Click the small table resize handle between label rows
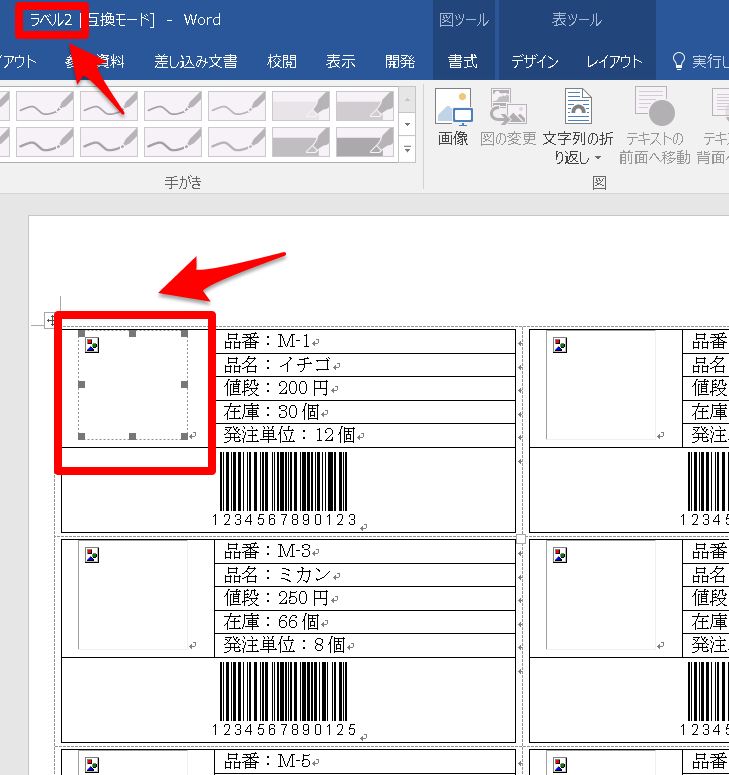The width and height of the screenshot is (729, 775). click(x=521, y=539)
